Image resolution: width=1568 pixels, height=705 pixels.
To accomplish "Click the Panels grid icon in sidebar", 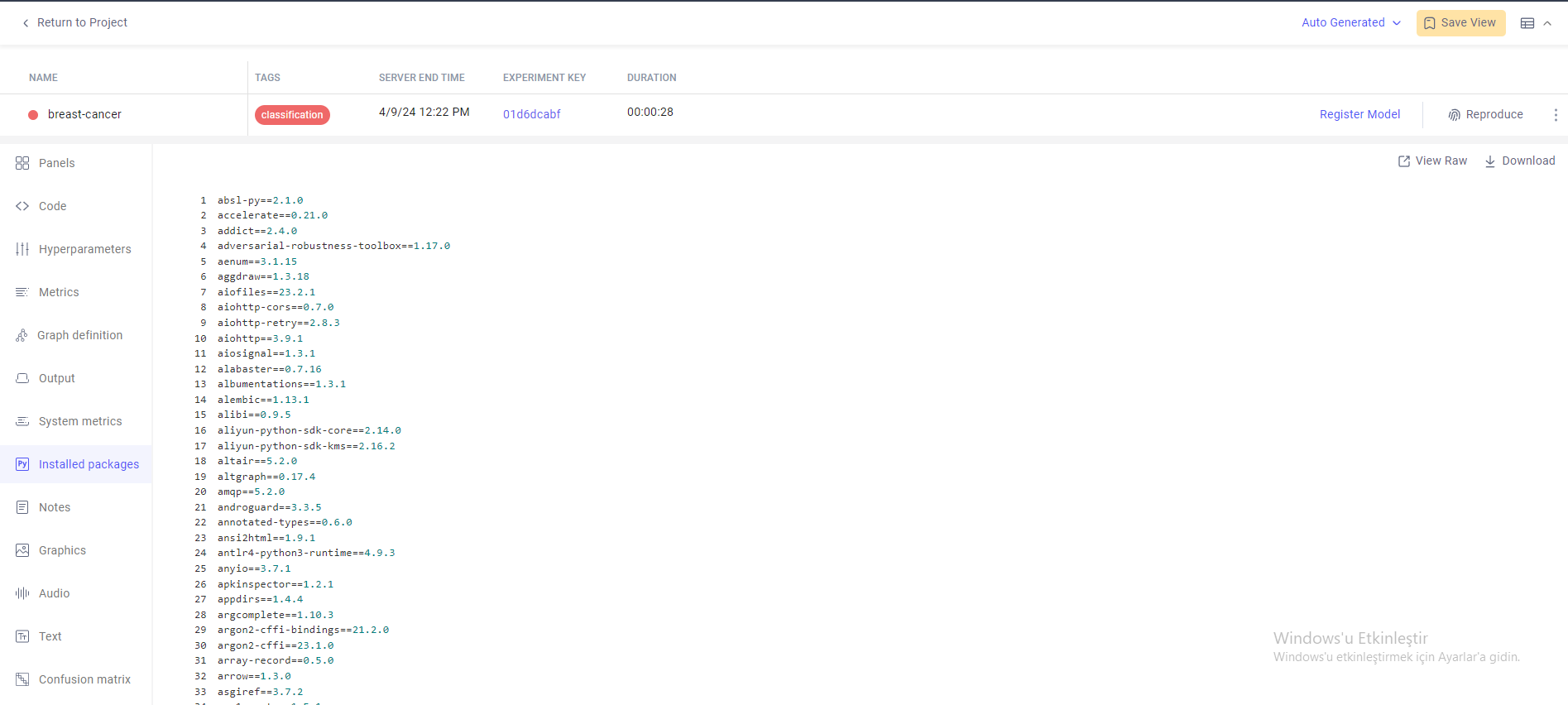I will (22, 163).
